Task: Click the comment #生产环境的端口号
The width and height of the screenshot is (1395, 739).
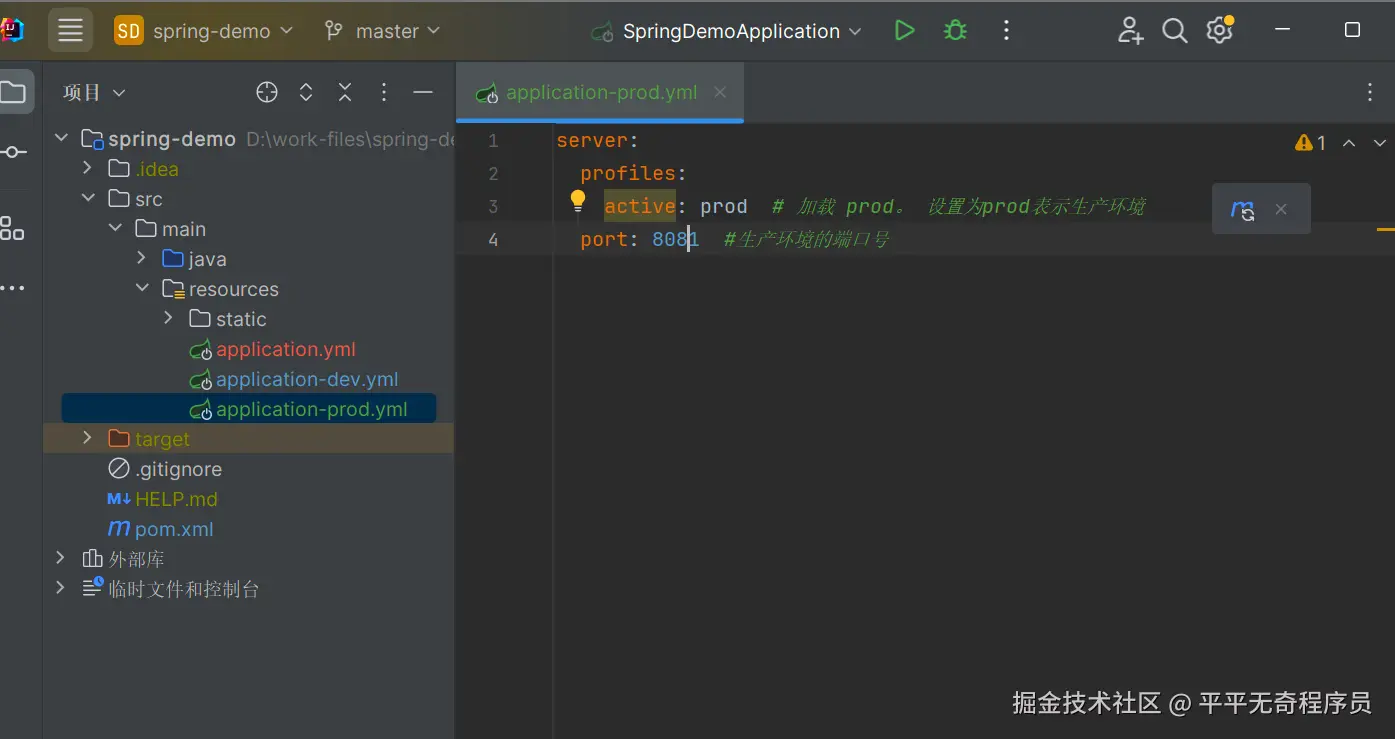Action: click(x=806, y=239)
